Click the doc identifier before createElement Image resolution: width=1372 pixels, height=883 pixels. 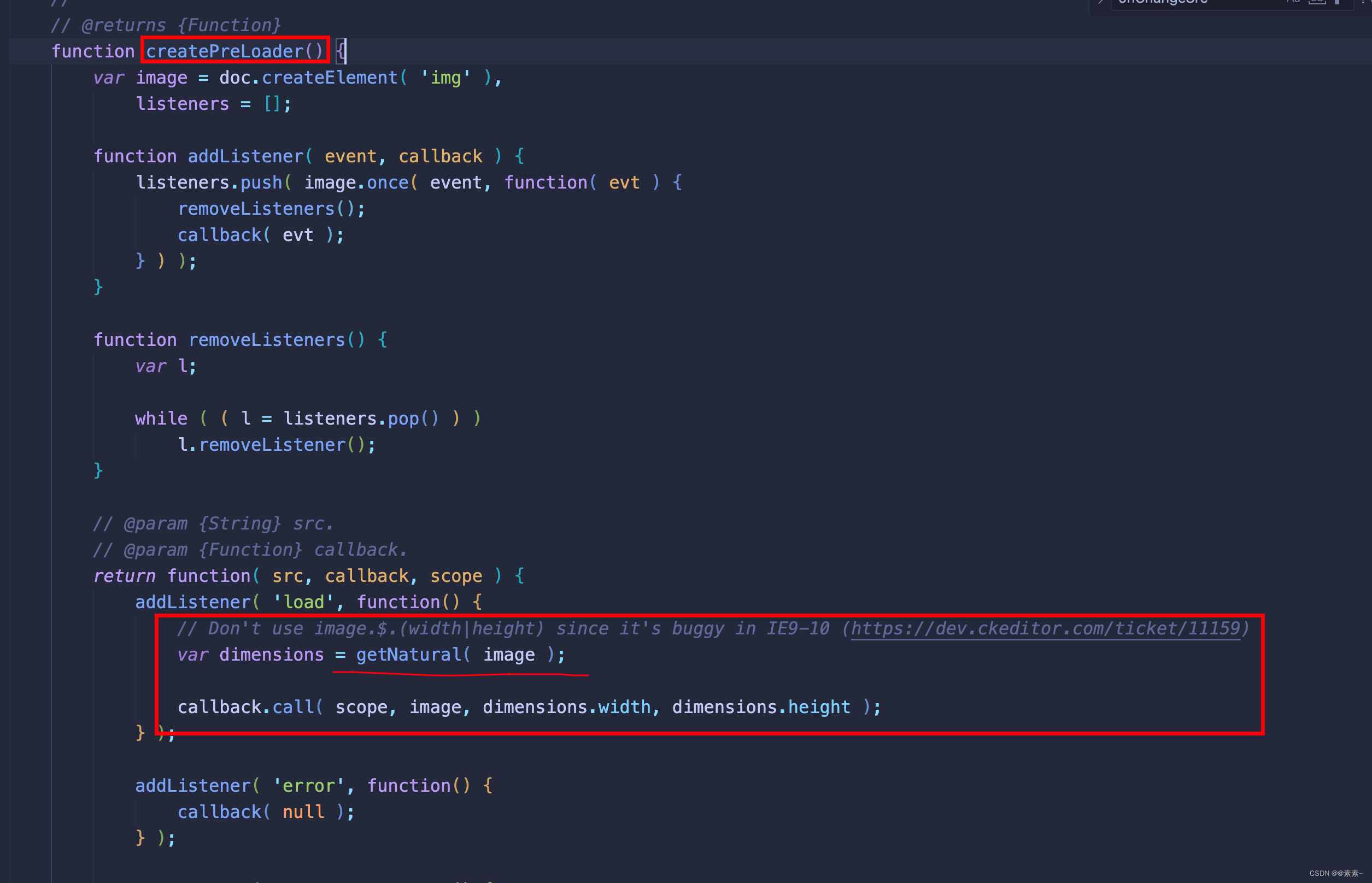point(234,78)
